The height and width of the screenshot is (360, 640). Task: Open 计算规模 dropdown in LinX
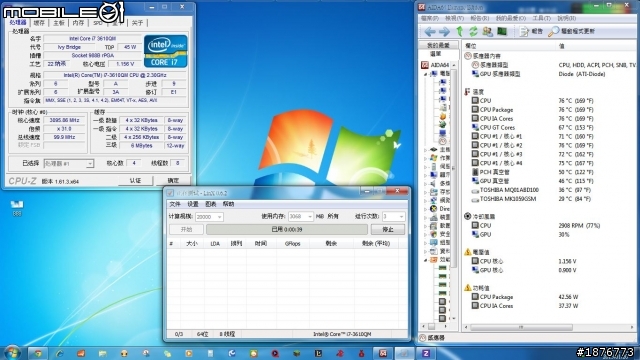click(219, 217)
